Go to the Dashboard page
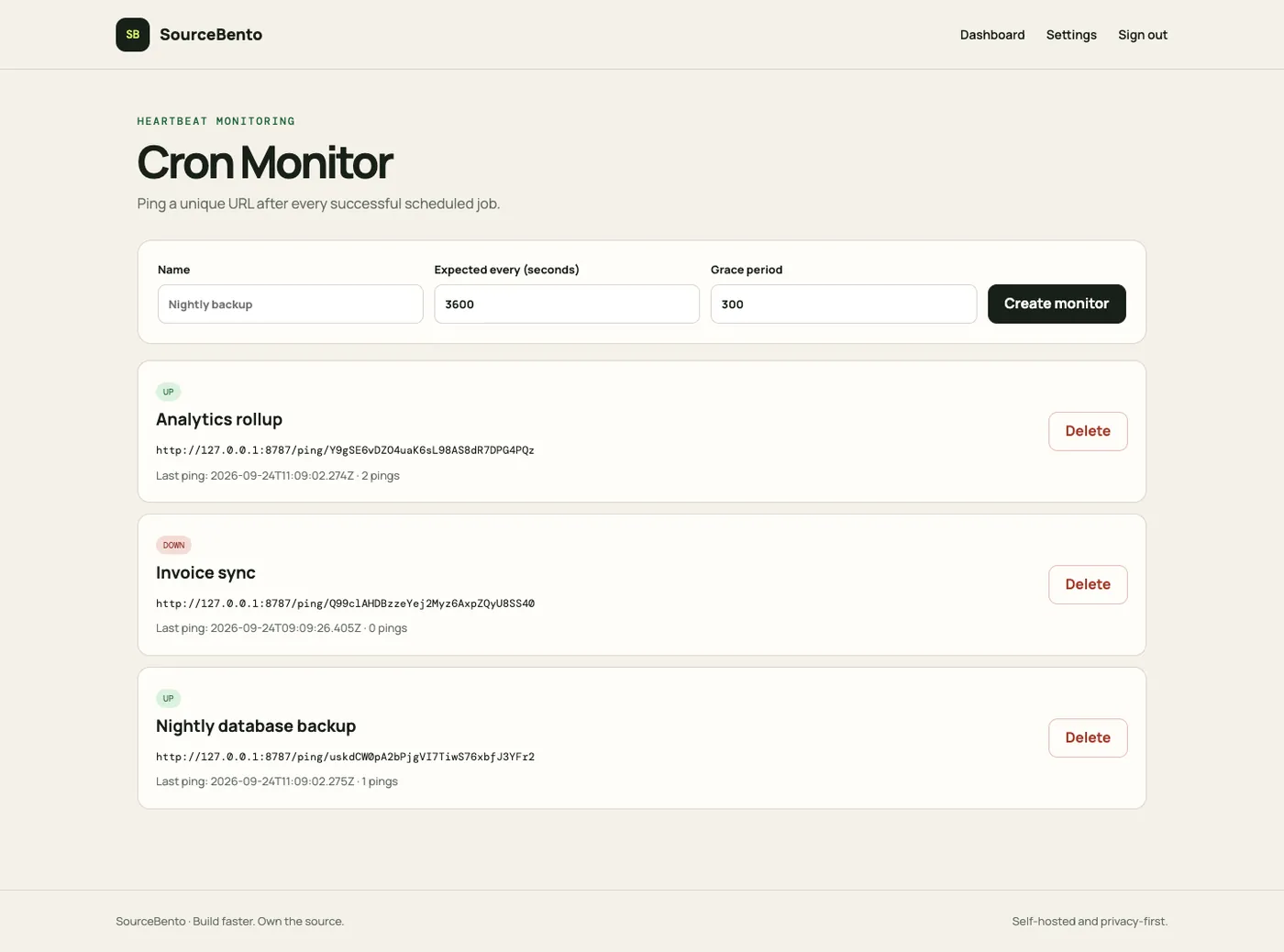The height and width of the screenshot is (952, 1284). coord(992,35)
